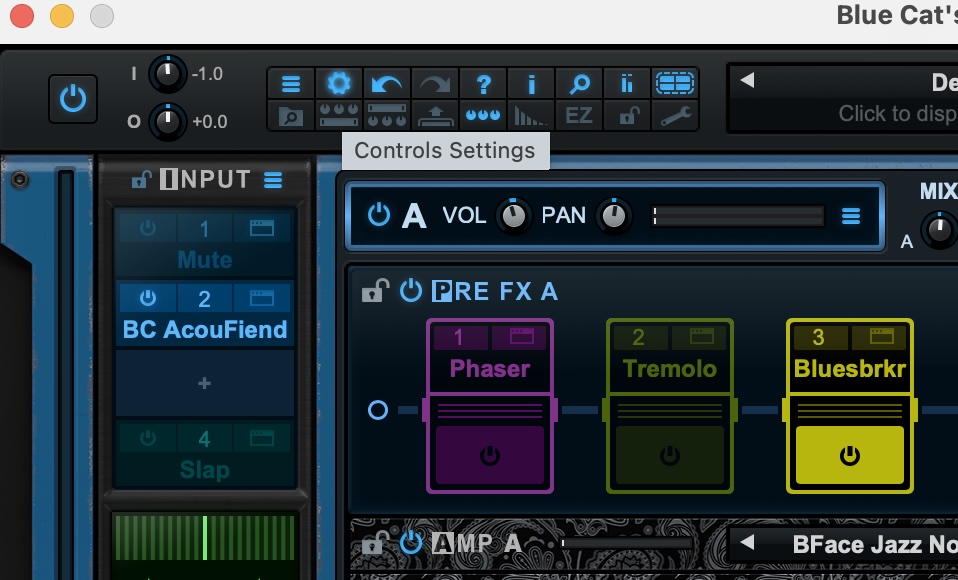Image resolution: width=958 pixels, height=580 pixels.
Task: Open the INPUT section menu icon
Action: [x=273, y=180]
